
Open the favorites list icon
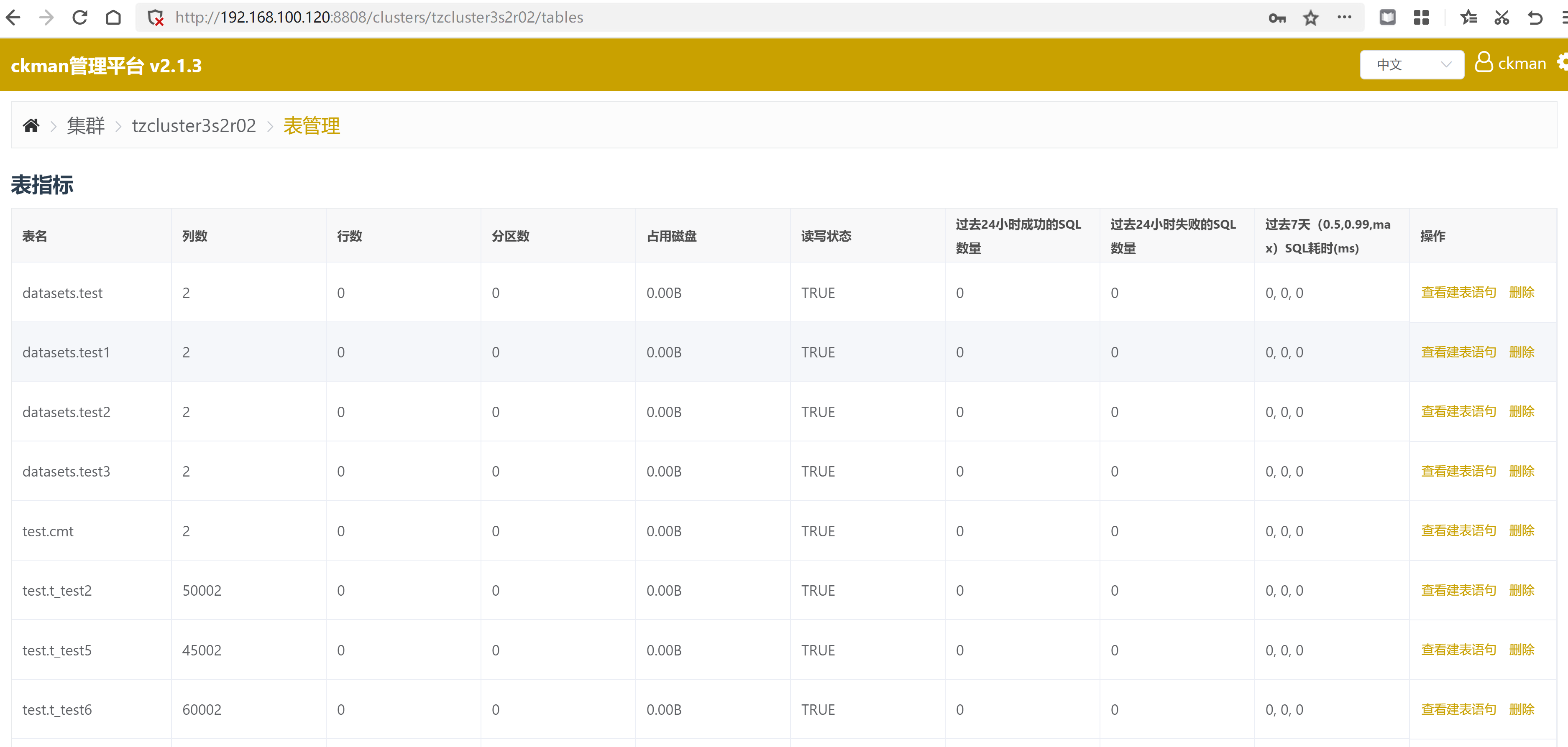point(1468,18)
